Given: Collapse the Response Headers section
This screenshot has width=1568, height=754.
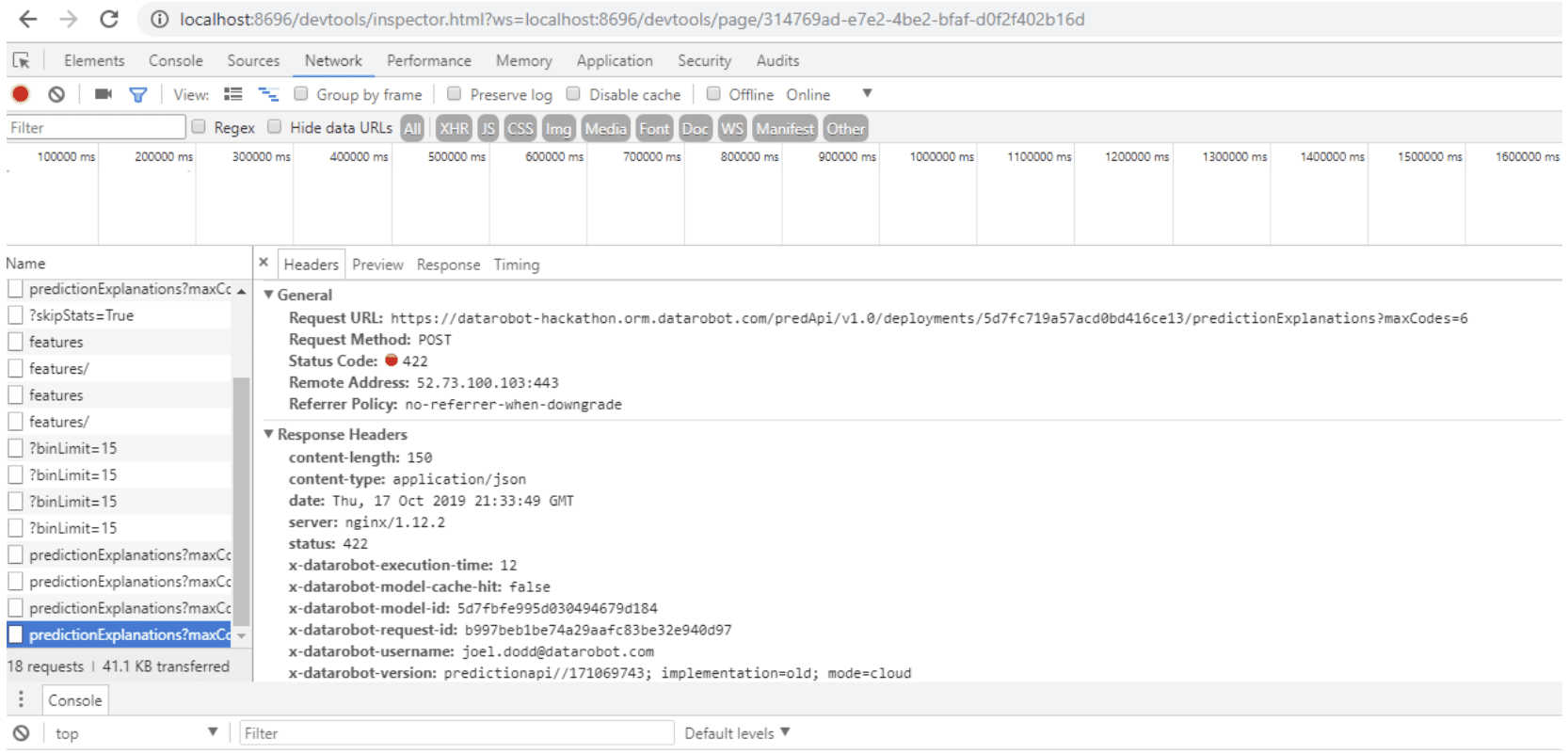Looking at the screenshot, I should (268, 434).
